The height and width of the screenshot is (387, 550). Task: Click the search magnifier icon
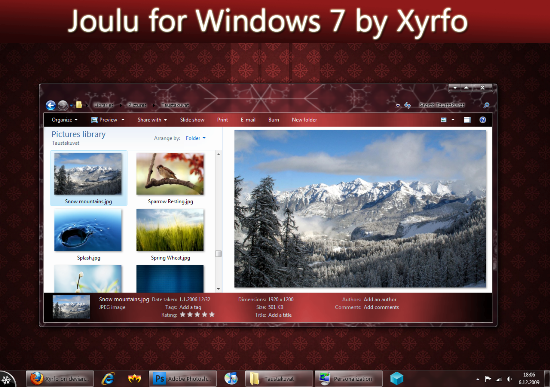tap(486, 105)
